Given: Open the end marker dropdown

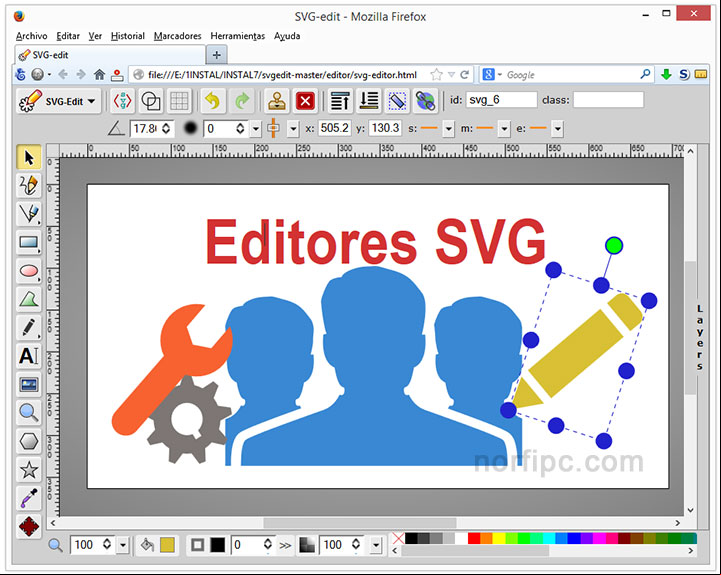Looking at the screenshot, I should coord(557,129).
